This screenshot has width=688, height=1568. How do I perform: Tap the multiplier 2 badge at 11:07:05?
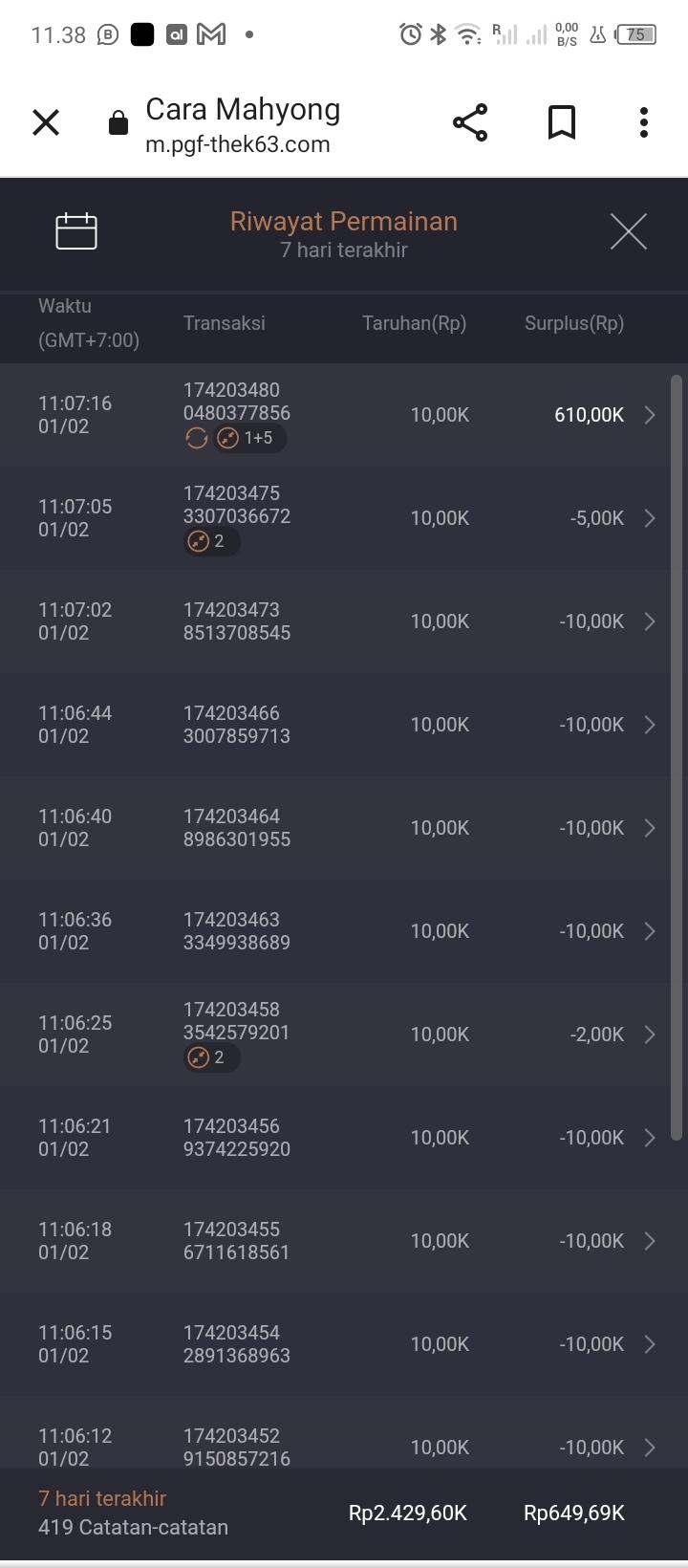[x=211, y=541]
